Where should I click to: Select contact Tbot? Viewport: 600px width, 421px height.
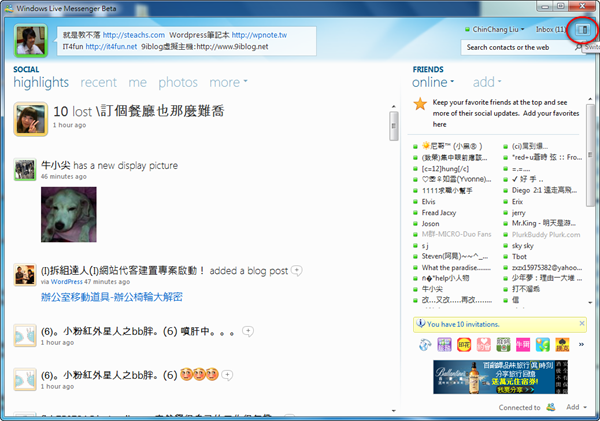coord(519,256)
